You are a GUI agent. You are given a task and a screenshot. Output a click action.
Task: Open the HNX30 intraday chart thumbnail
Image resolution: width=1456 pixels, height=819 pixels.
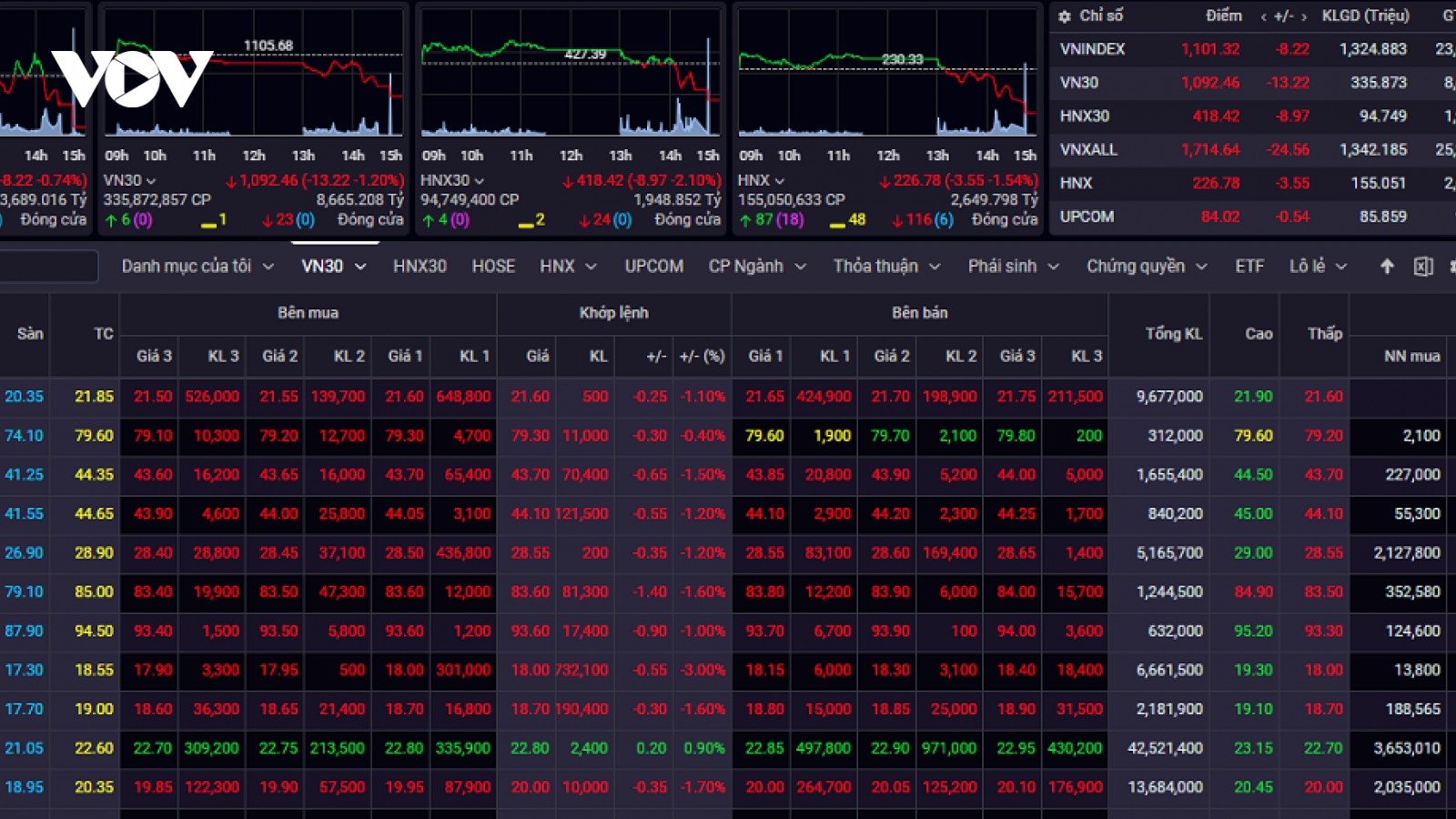point(571,75)
